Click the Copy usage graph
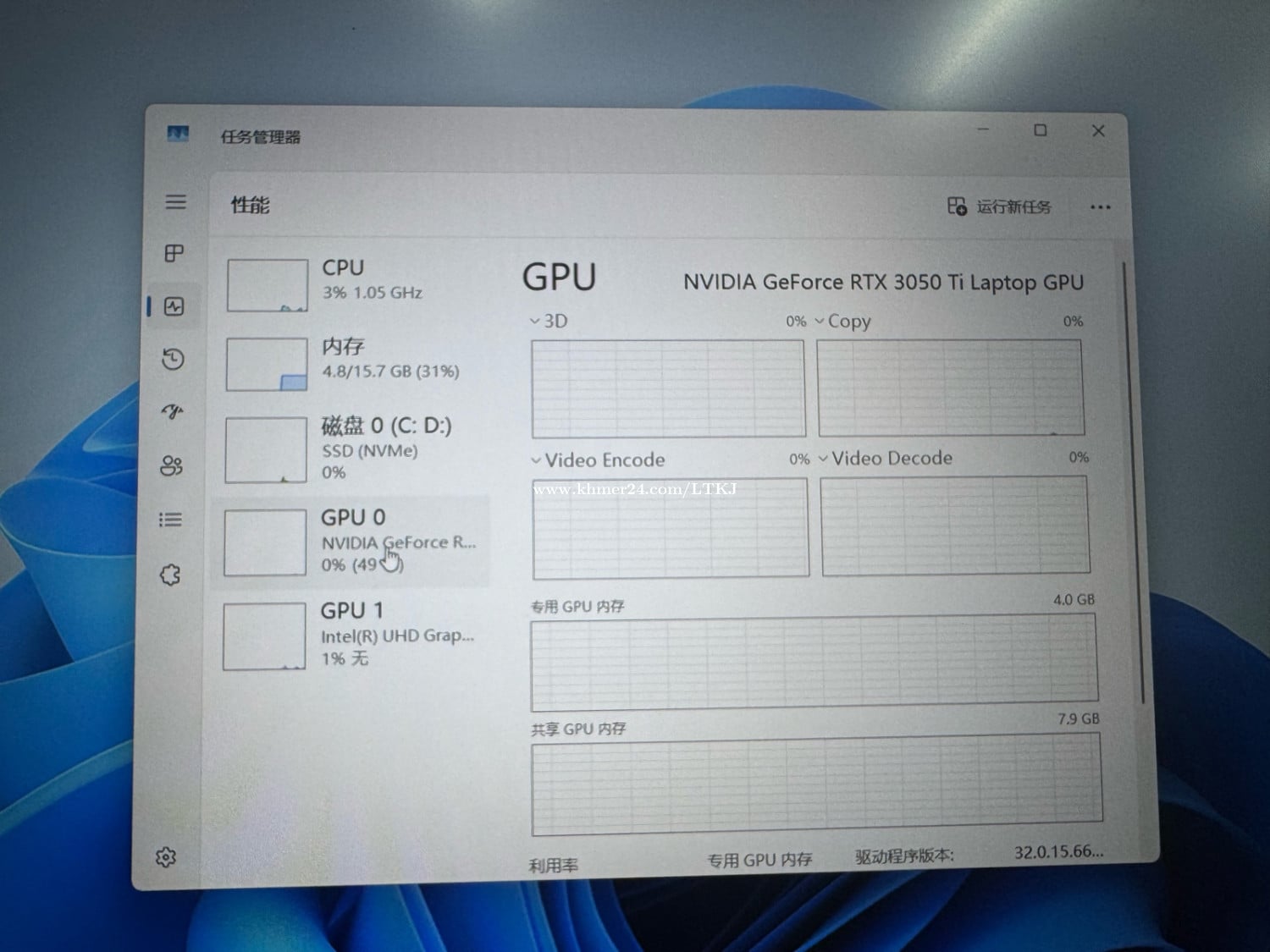The width and height of the screenshot is (1270, 952). pyautogui.click(x=950, y=388)
